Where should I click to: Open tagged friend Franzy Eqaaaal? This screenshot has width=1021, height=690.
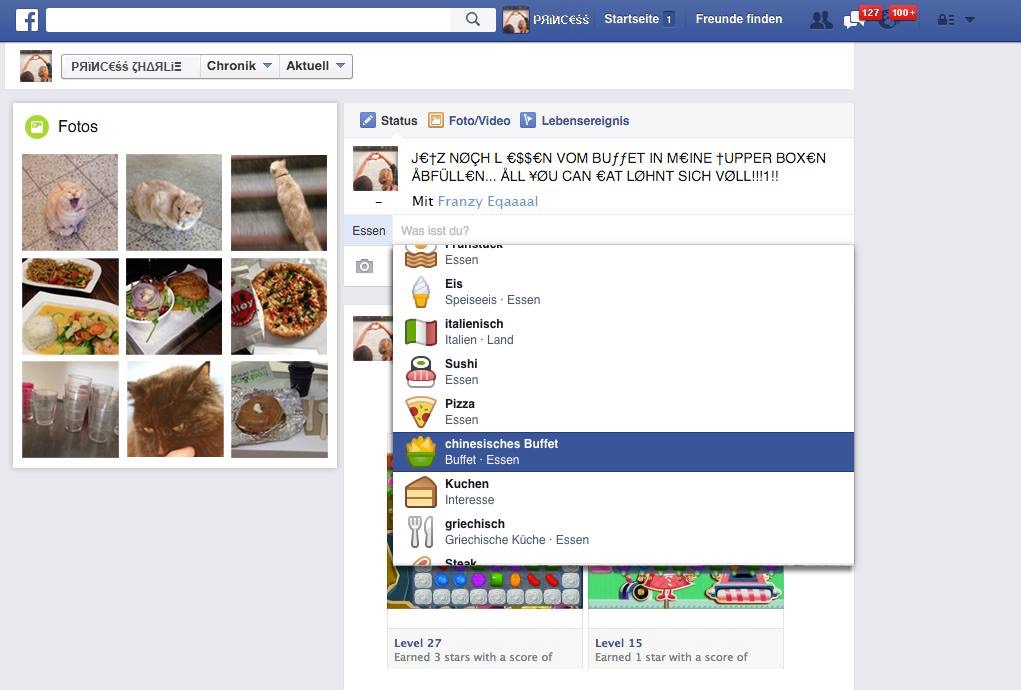[488, 201]
